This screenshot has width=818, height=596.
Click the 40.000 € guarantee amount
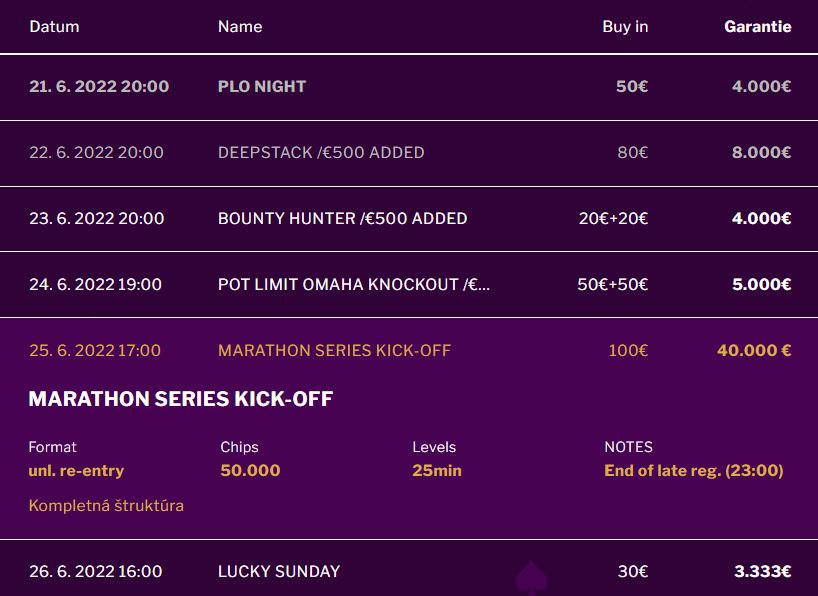click(754, 350)
